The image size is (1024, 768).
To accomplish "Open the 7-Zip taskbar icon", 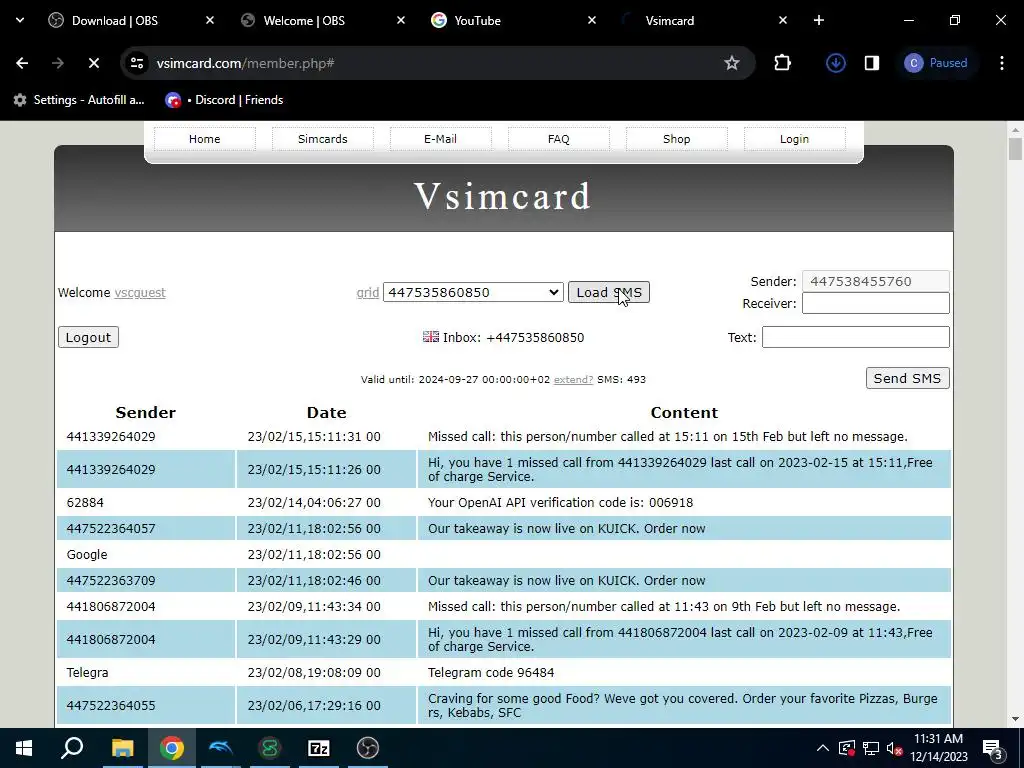I will [319, 748].
